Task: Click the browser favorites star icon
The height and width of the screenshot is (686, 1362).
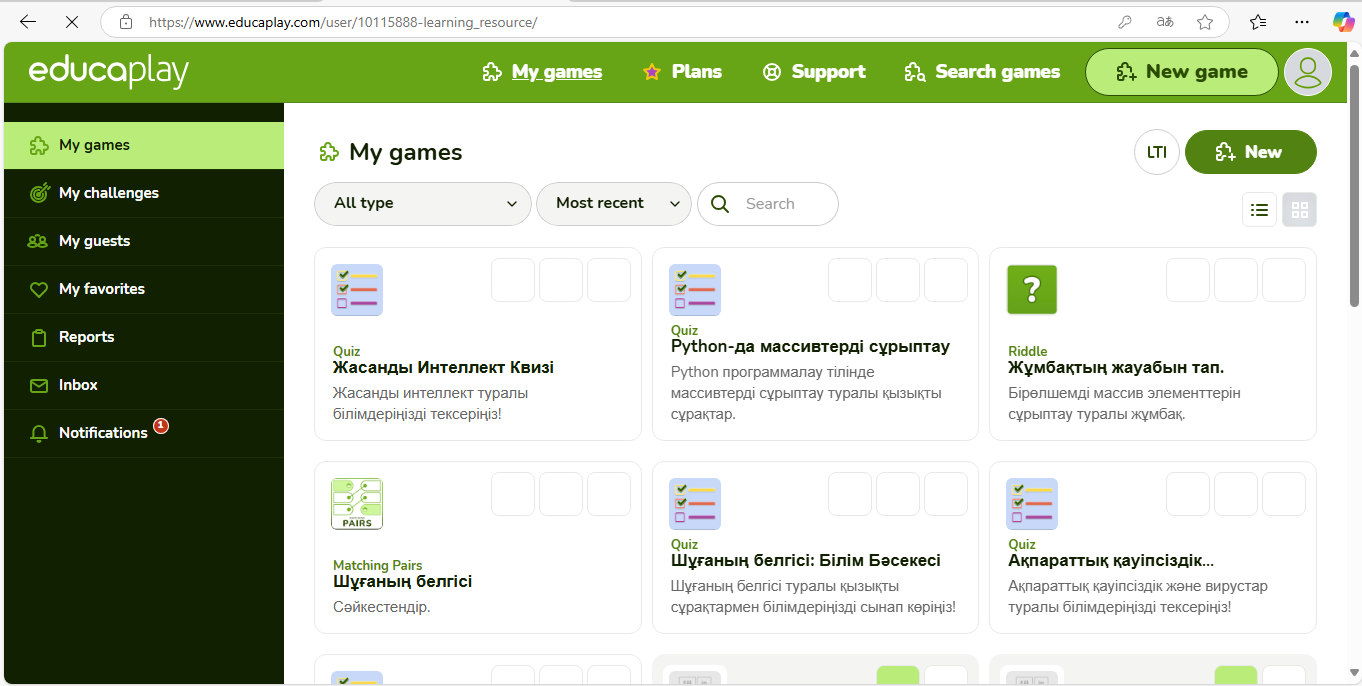Action: [x=1205, y=21]
